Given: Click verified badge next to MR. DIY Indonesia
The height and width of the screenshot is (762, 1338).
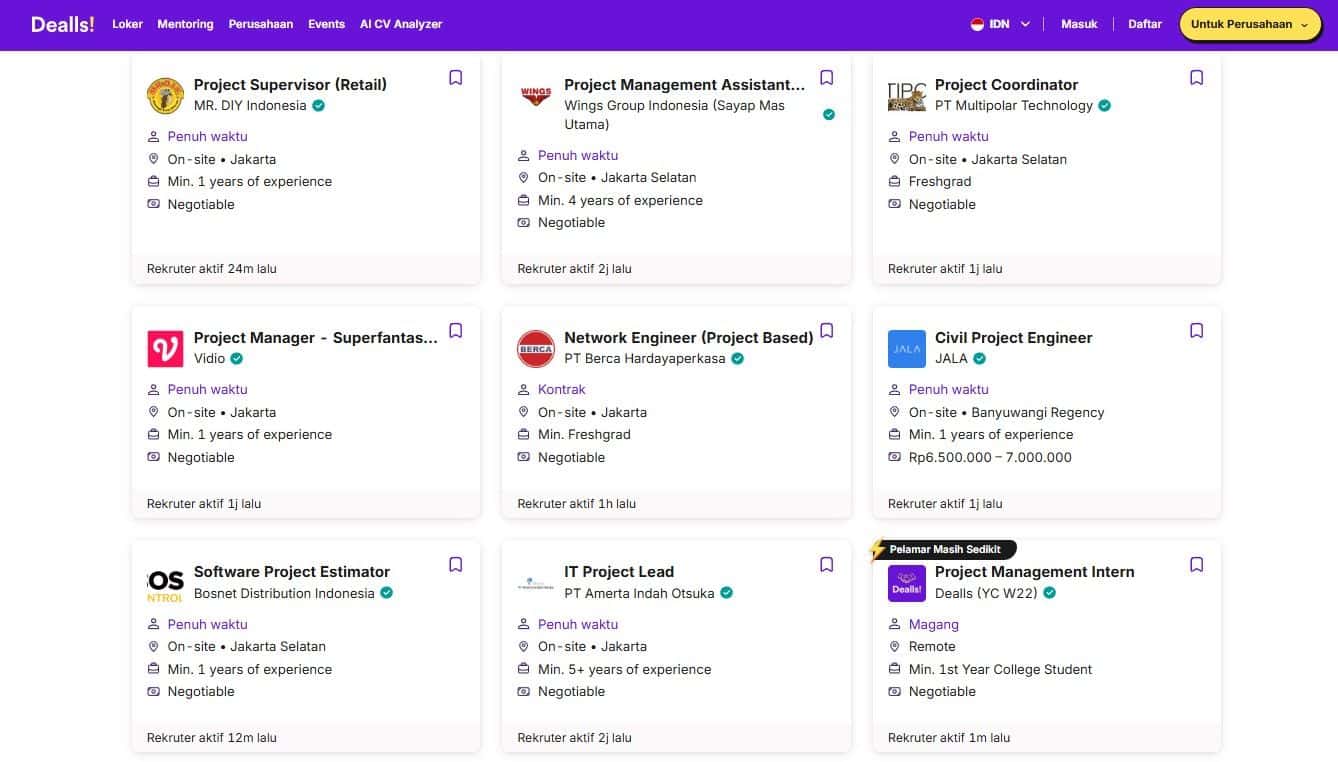Looking at the screenshot, I should pyautogui.click(x=318, y=105).
